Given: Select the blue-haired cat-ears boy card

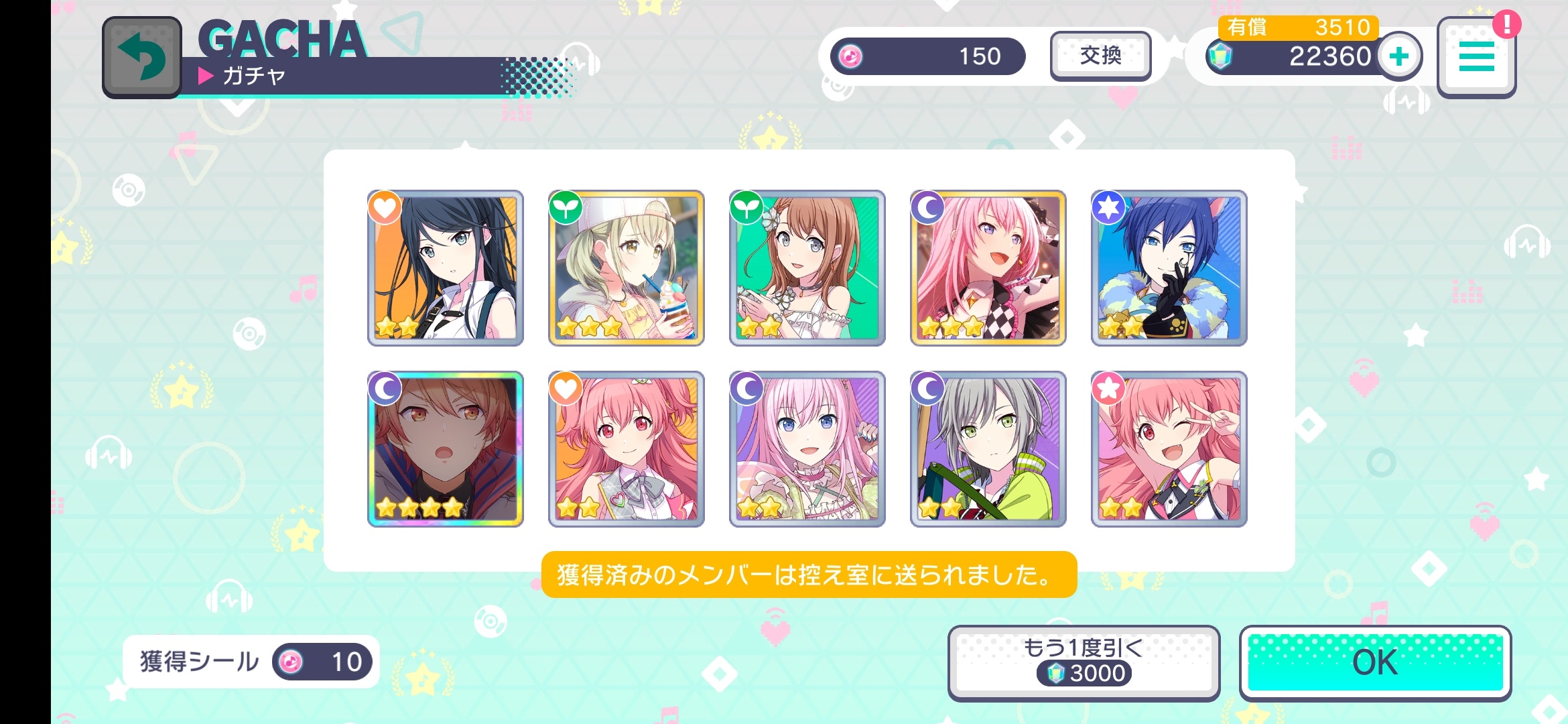Looking at the screenshot, I should pyautogui.click(x=1169, y=268).
